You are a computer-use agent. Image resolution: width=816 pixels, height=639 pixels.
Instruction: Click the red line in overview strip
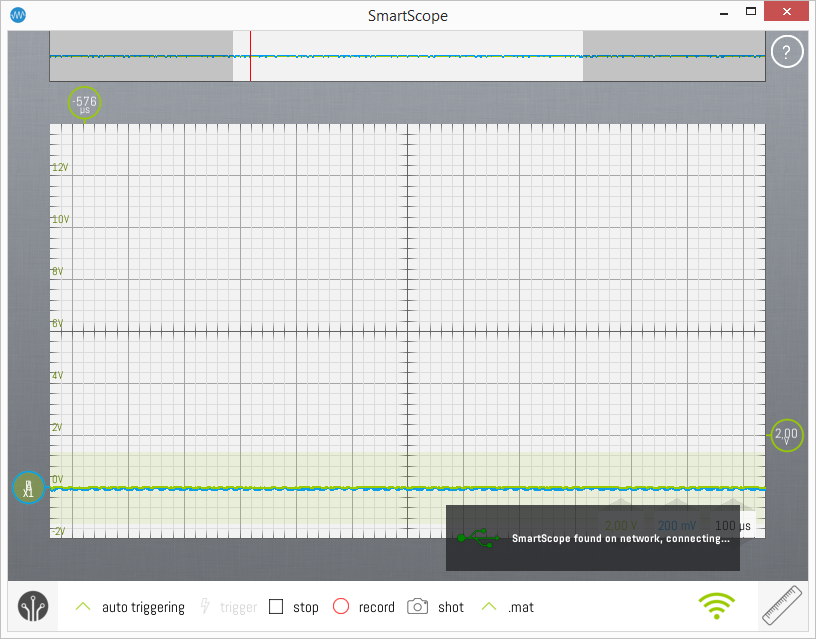pyautogui.click(x=250, y=56)
